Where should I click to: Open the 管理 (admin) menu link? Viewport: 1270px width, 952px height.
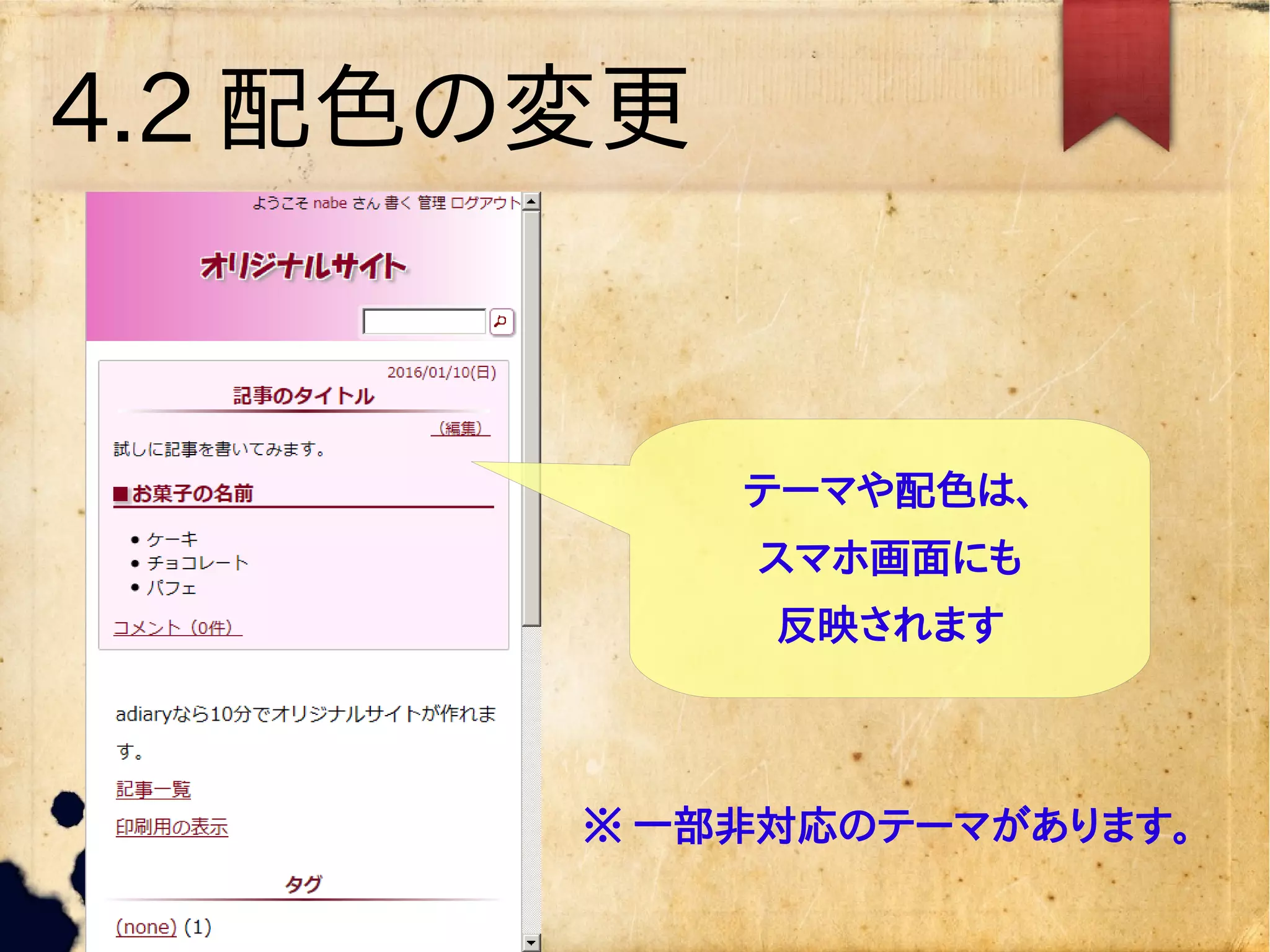[432, 203]
